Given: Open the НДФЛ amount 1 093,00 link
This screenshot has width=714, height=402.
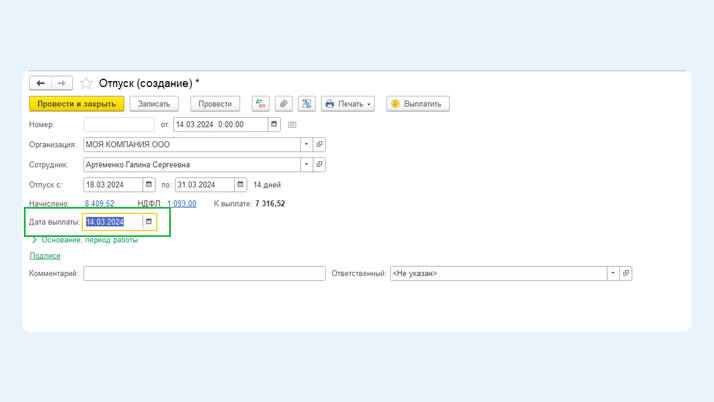Looking at the screenshot, I should click(x=182, y=204).
